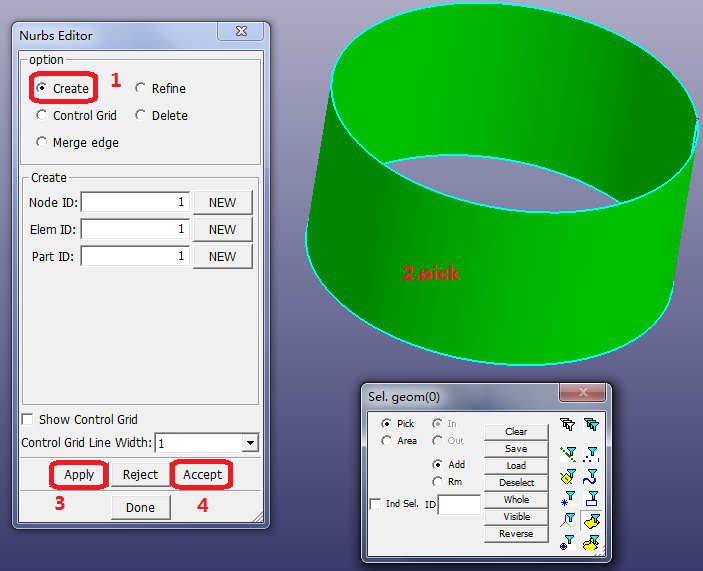The width and height of the screenshot is (703, 571).
Task: Click the coordinate system filter icon
Action: click(x=568, y=520)
